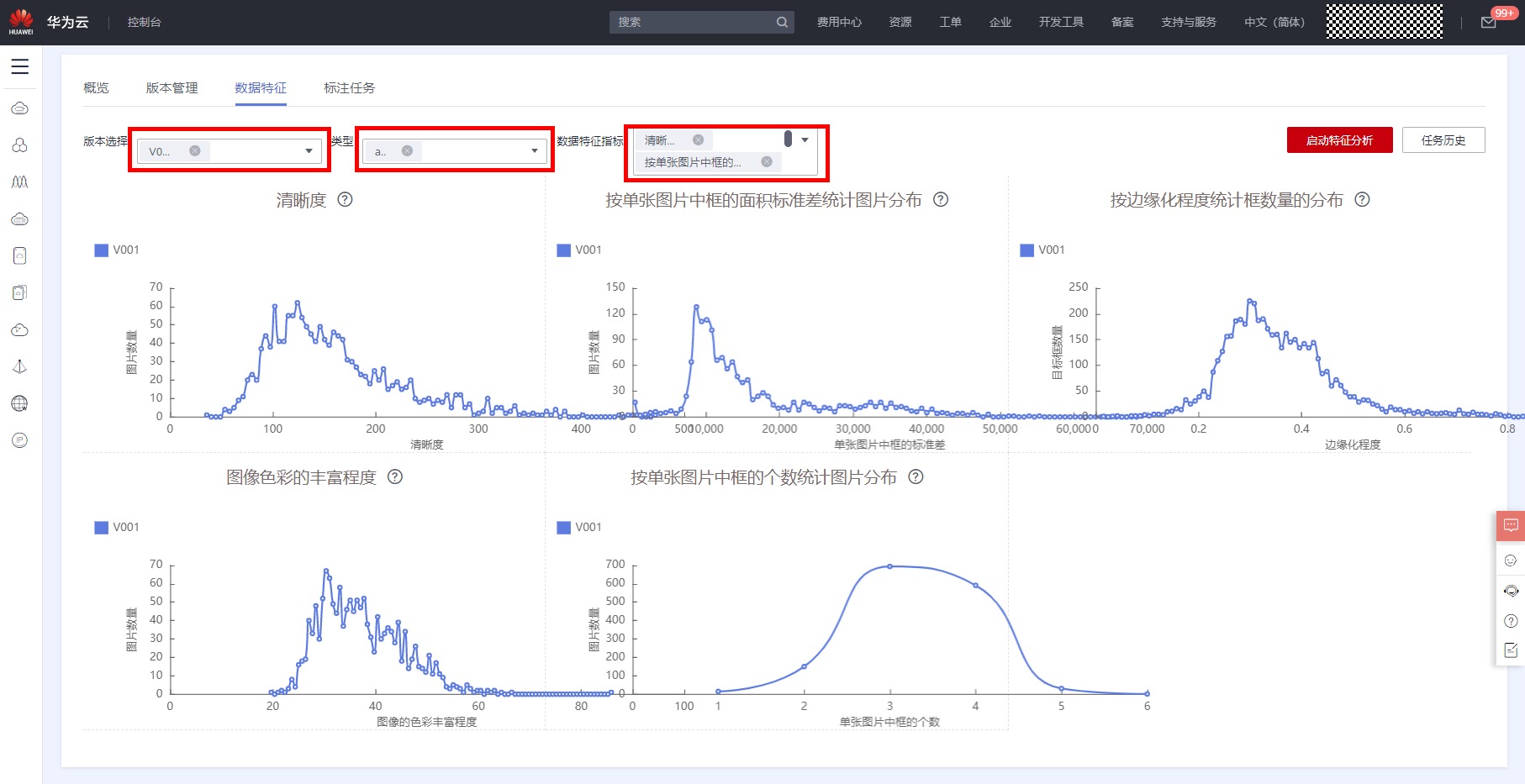
Task: Expand the 类型 dropdown arrow
Action: 535,151
